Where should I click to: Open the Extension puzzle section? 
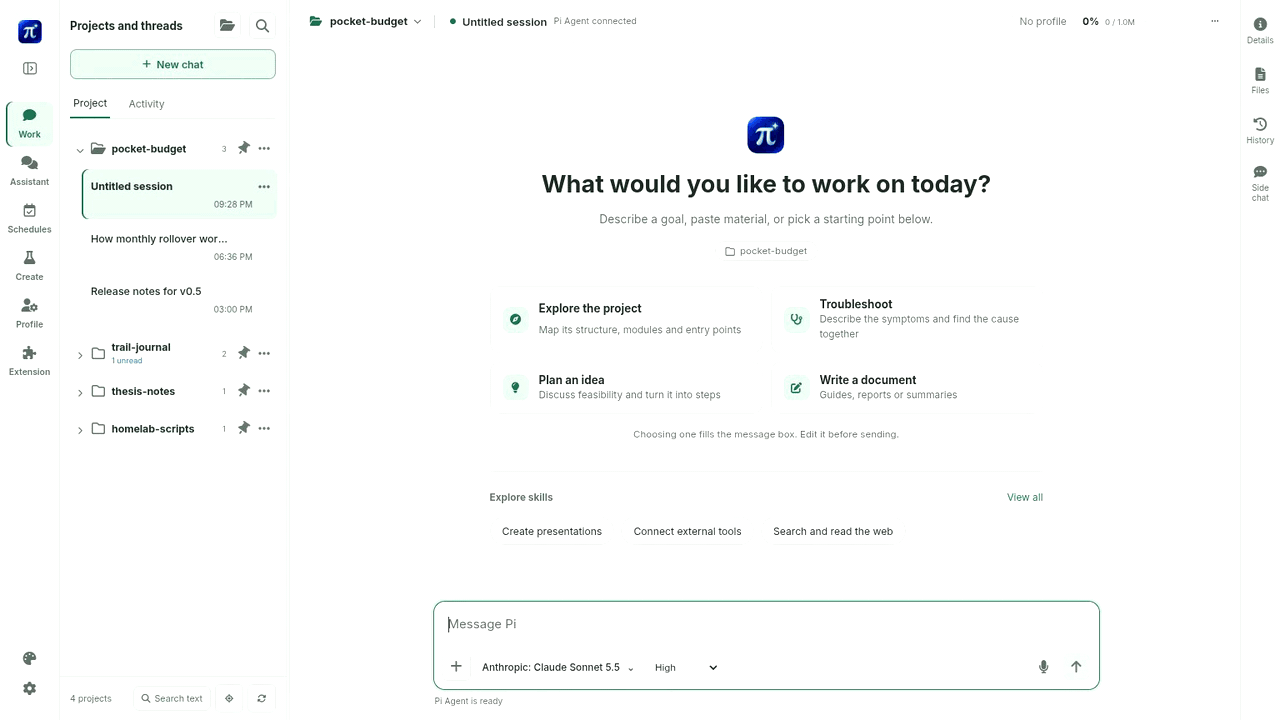pyautogui.click(x=30, y=361)
